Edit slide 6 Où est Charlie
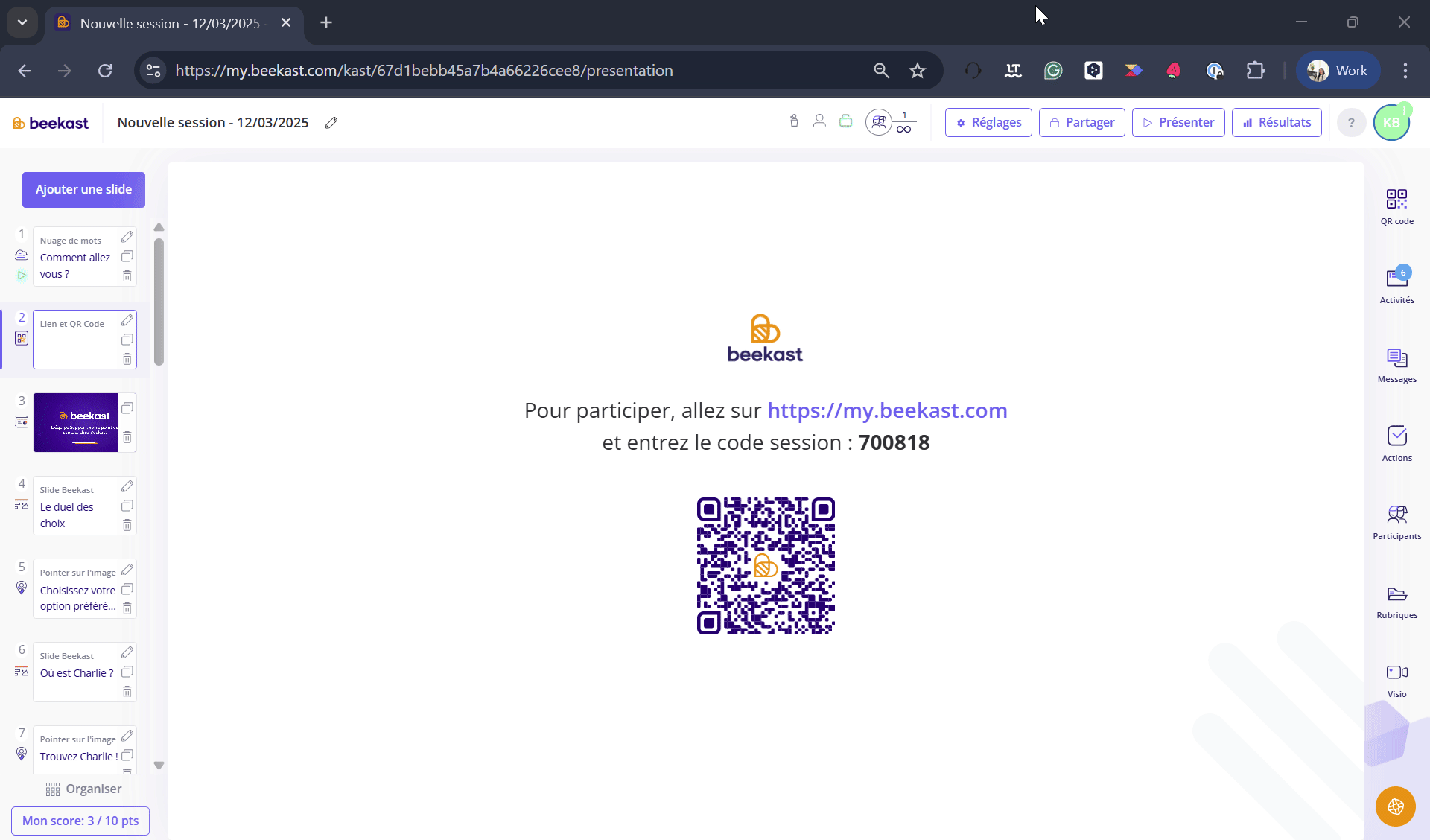Screen dimensions: 1430x840 coord(127,652)
